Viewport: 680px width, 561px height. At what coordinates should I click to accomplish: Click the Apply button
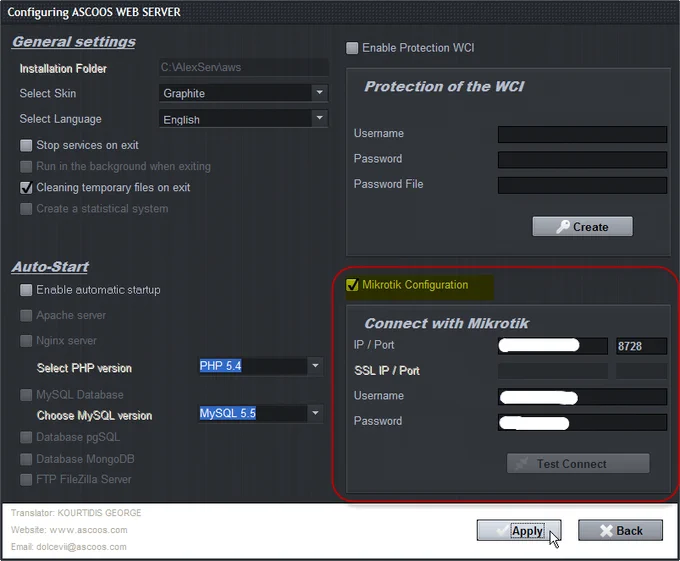coord(519,530)
